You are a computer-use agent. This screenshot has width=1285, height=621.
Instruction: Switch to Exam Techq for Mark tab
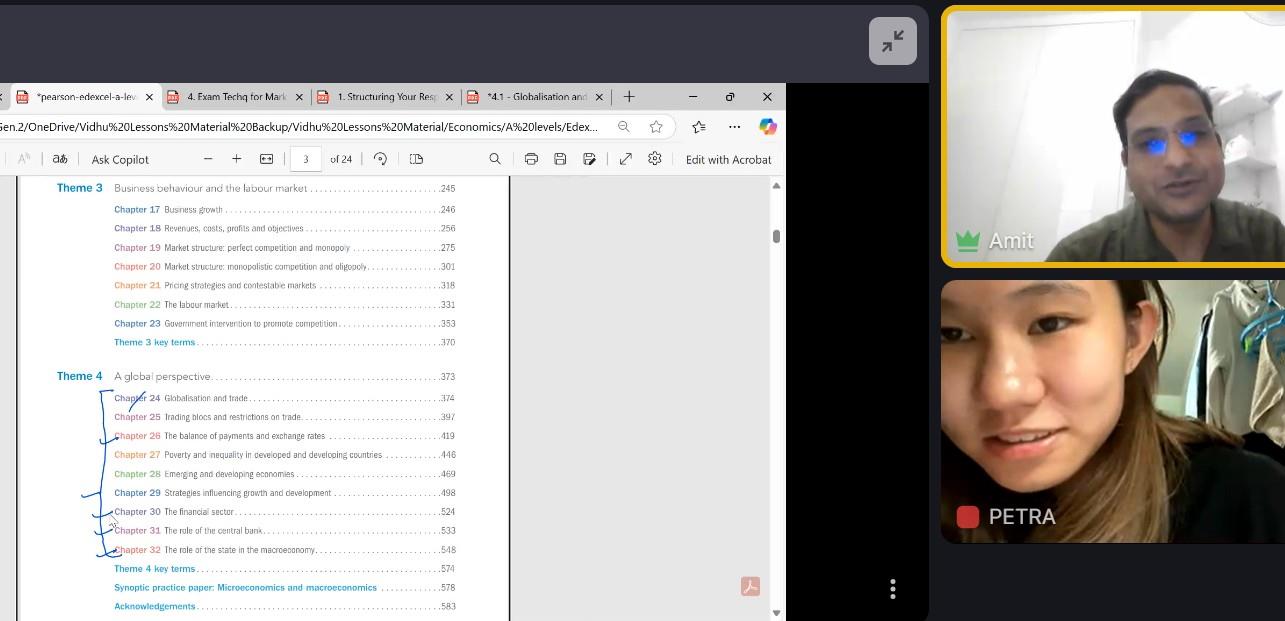point(236,97)
